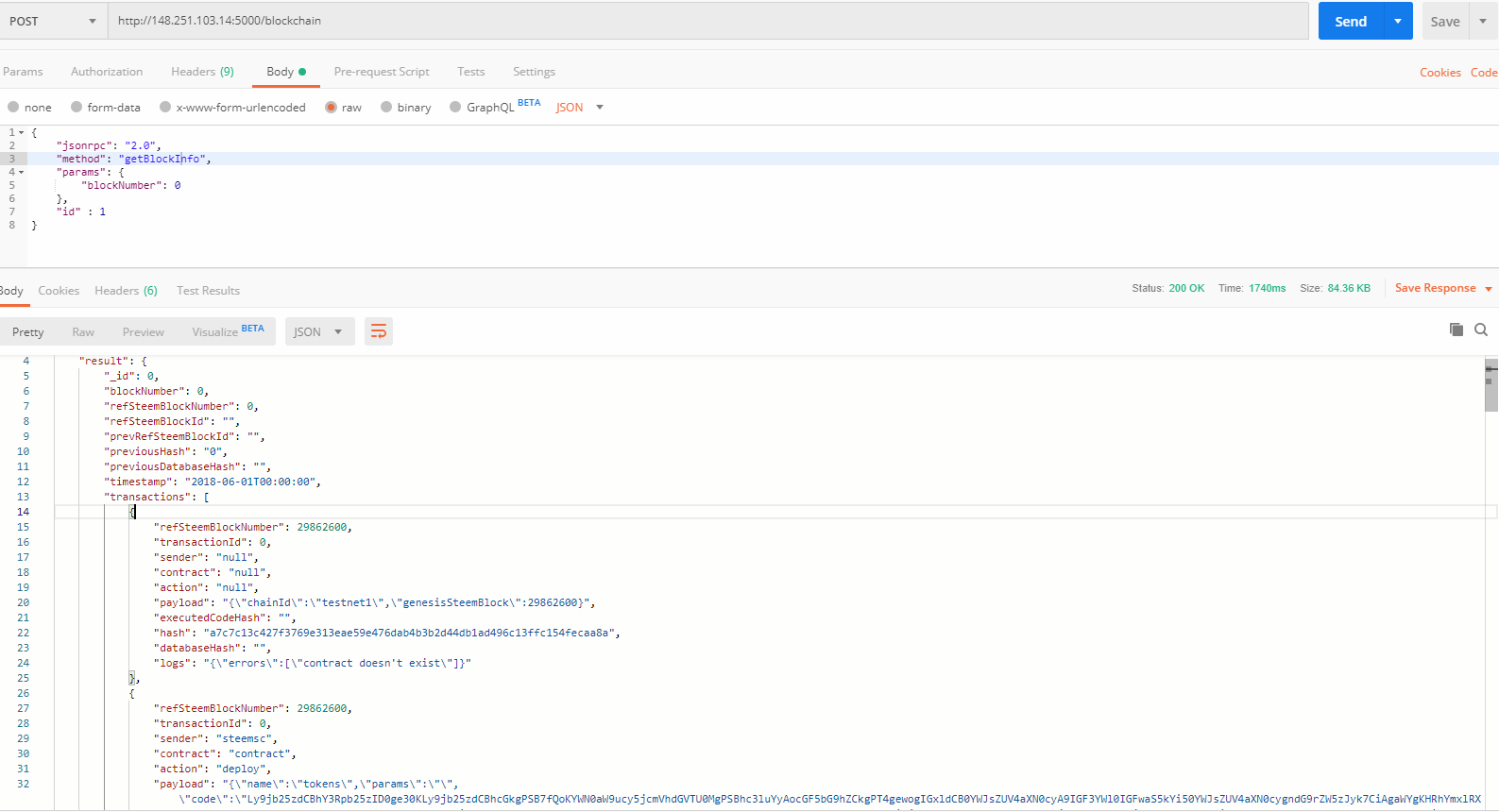Search within the response body

pyautogui.click(x=1481, y=330)
